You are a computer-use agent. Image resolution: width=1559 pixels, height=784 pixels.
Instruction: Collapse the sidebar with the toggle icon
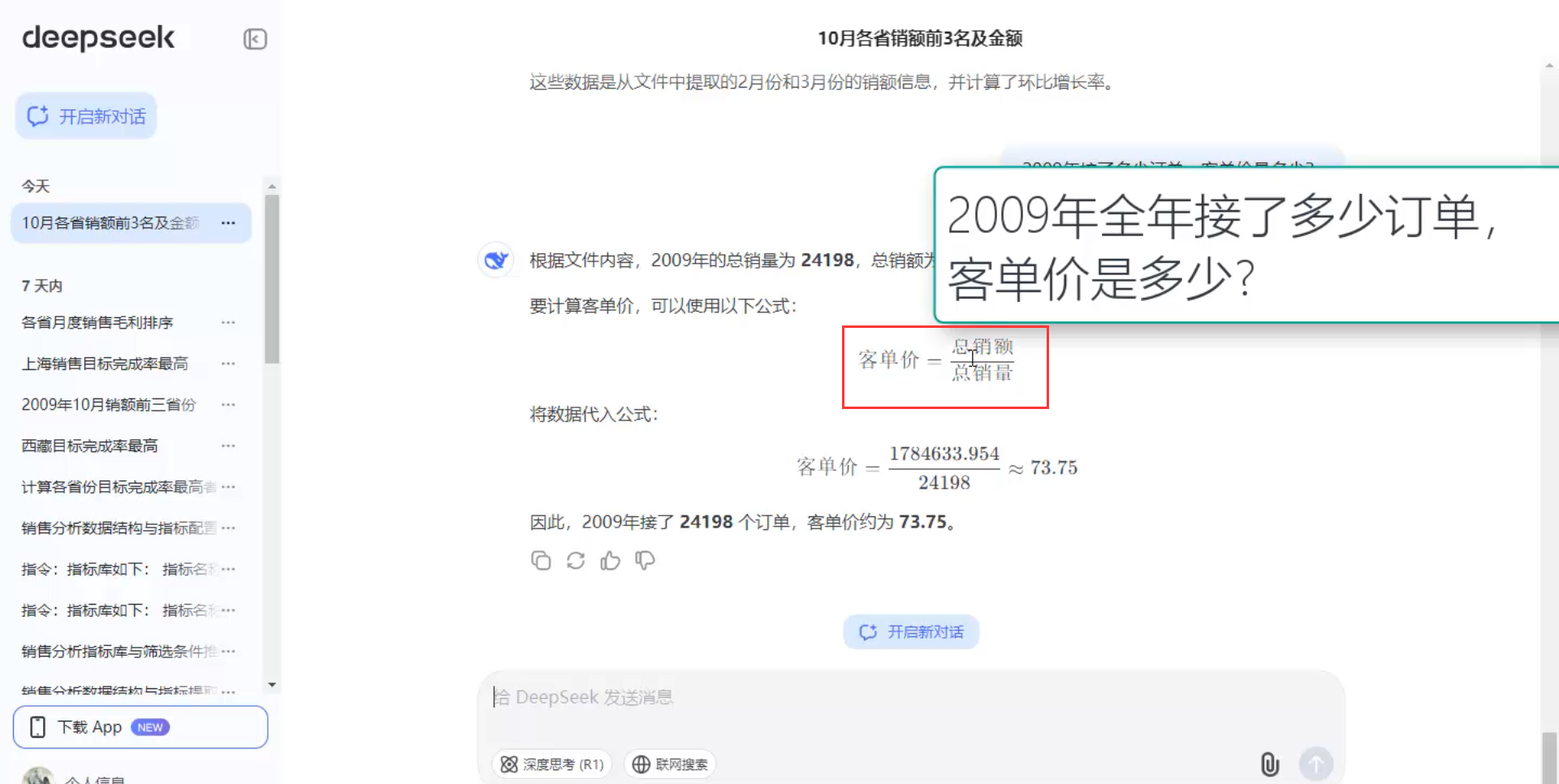tap(255, 39)
